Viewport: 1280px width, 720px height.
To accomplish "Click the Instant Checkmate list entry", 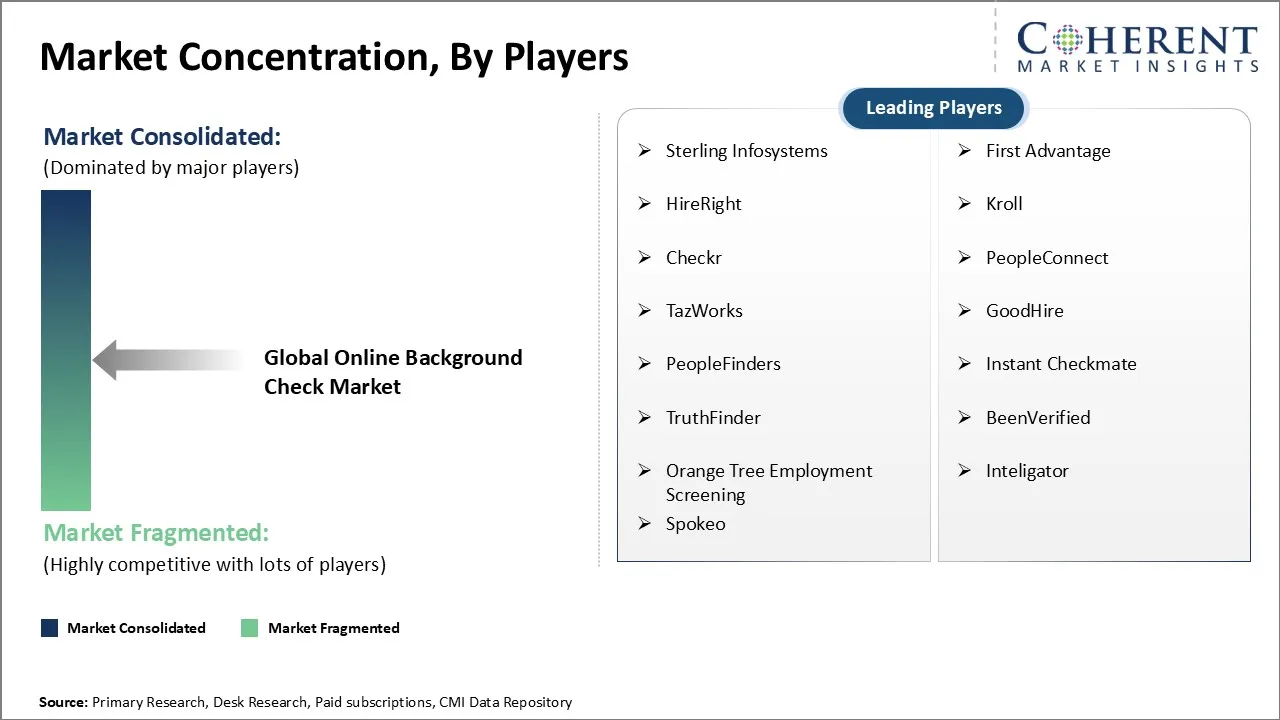I will tap(1060, 364).
